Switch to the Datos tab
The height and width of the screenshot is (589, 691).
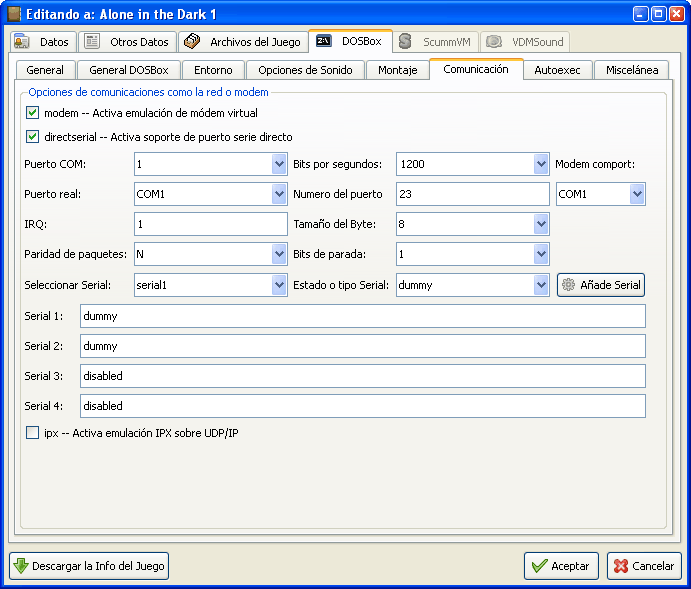[x=43, y=42]
